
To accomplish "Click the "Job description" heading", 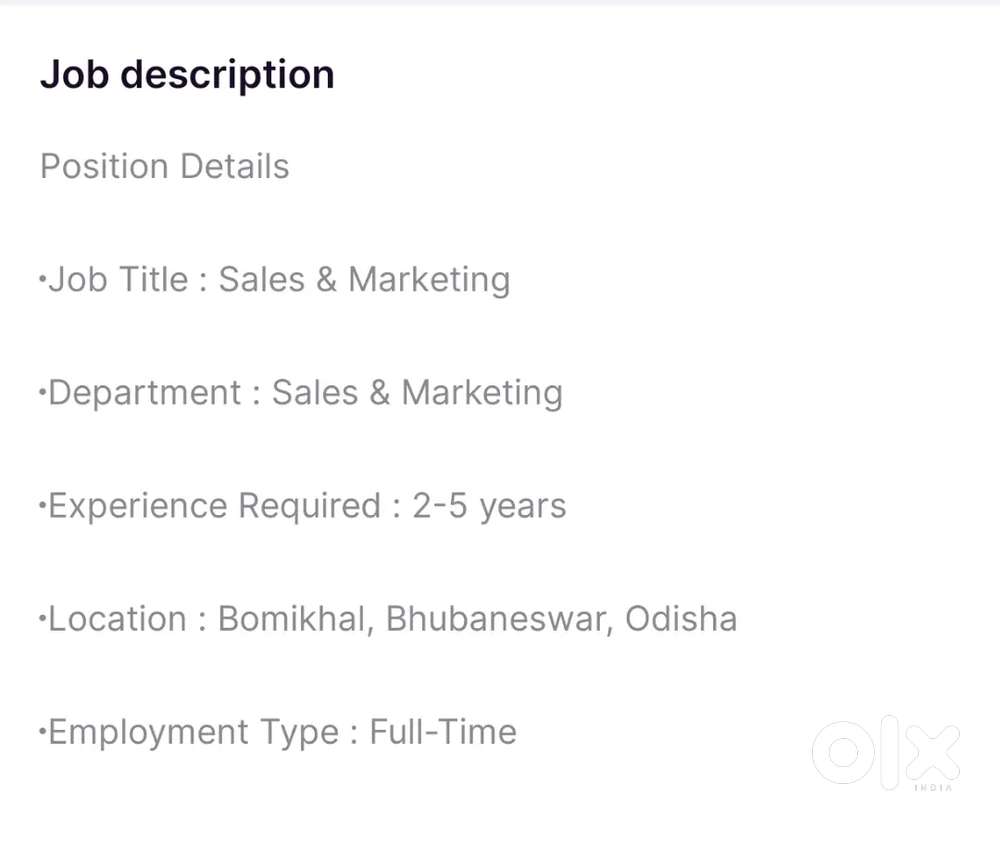I will click(x=187, y=75).
